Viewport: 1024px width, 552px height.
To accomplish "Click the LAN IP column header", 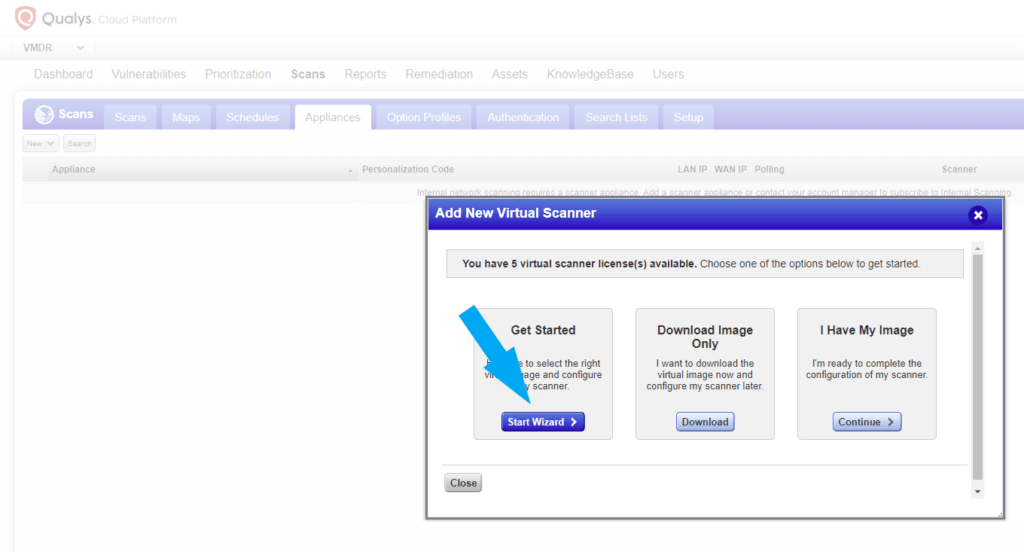I will click(x=692, y=169).
